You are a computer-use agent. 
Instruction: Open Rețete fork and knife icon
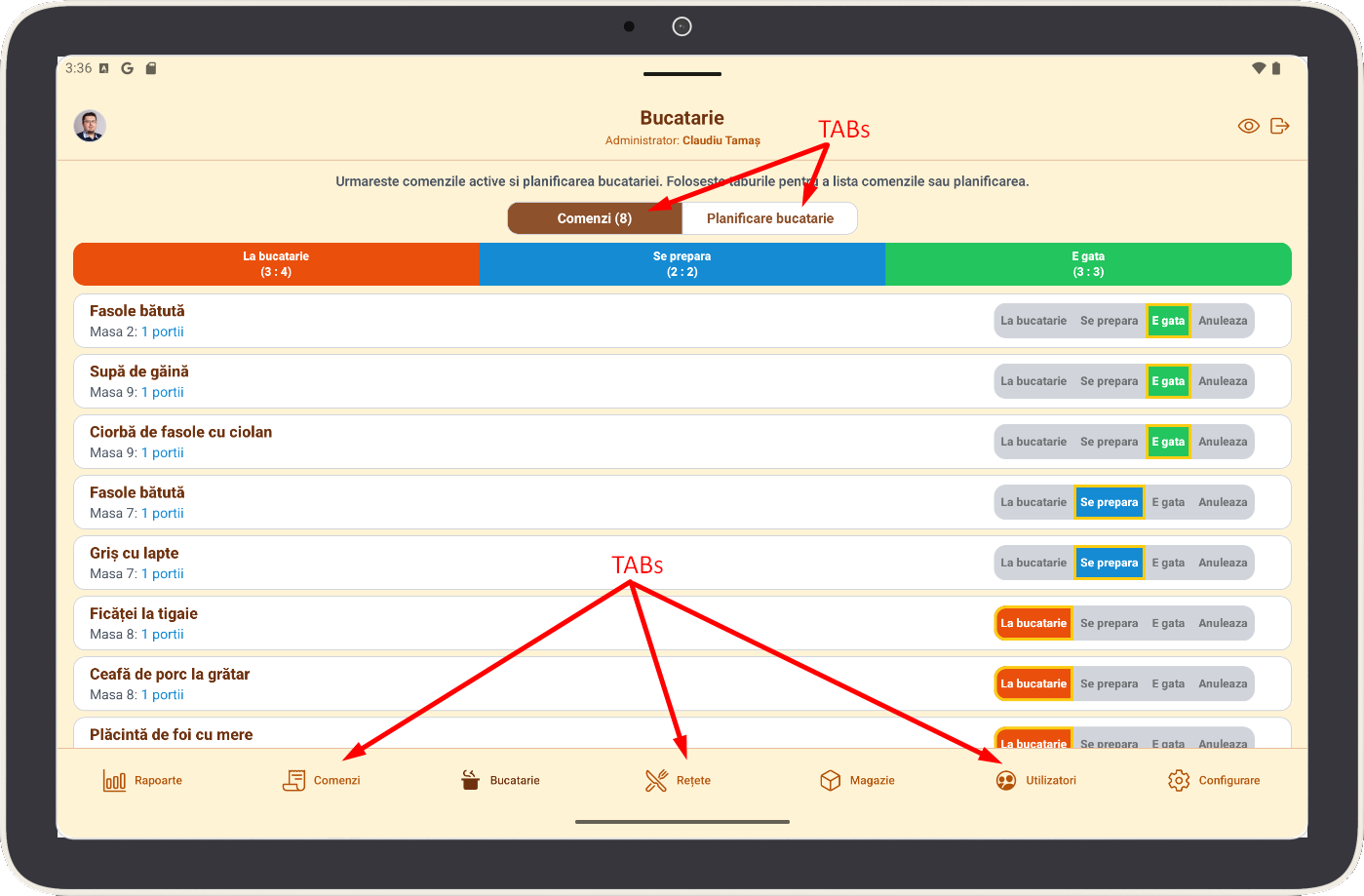(x=656, y=780)
